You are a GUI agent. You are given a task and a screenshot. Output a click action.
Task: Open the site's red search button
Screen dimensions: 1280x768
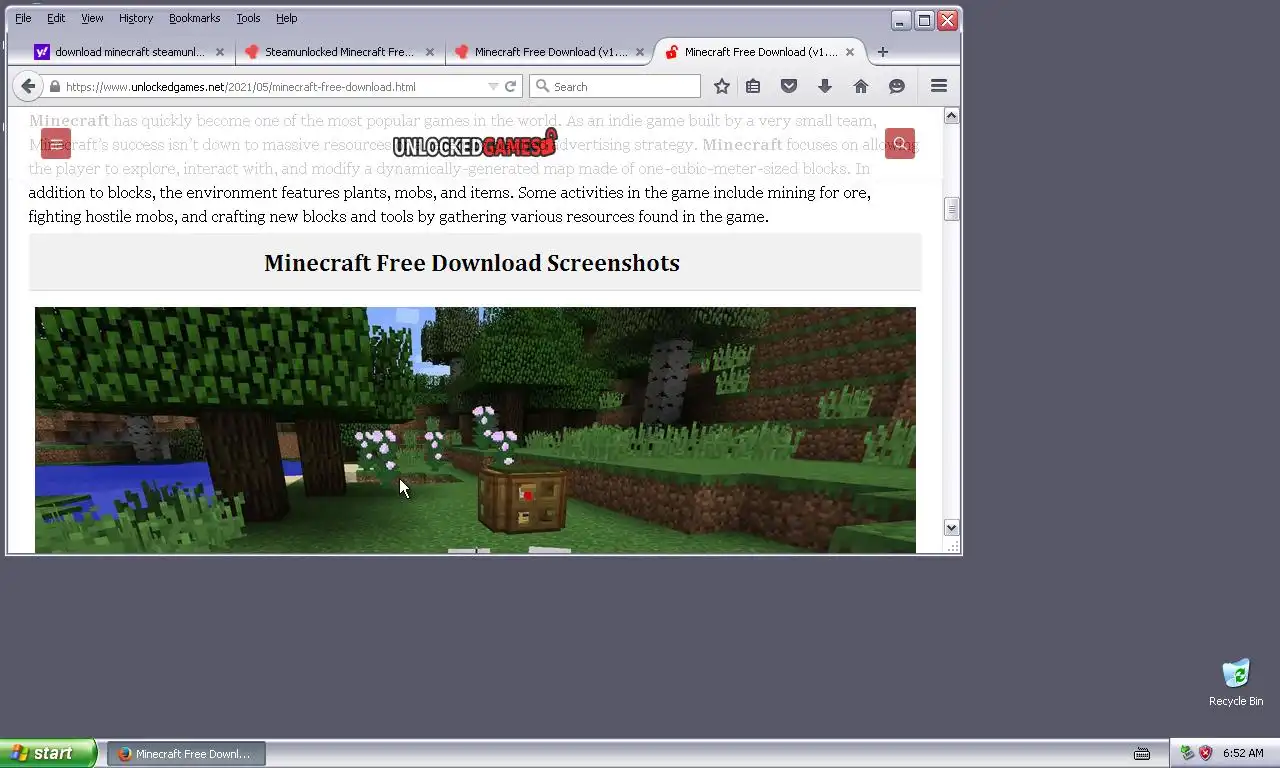pyautogui.click(x=900, y=144)
